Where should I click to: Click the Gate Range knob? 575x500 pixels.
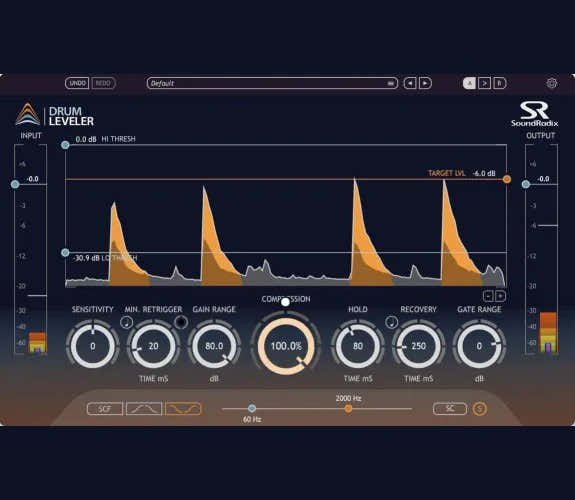(x=479, y=346)
